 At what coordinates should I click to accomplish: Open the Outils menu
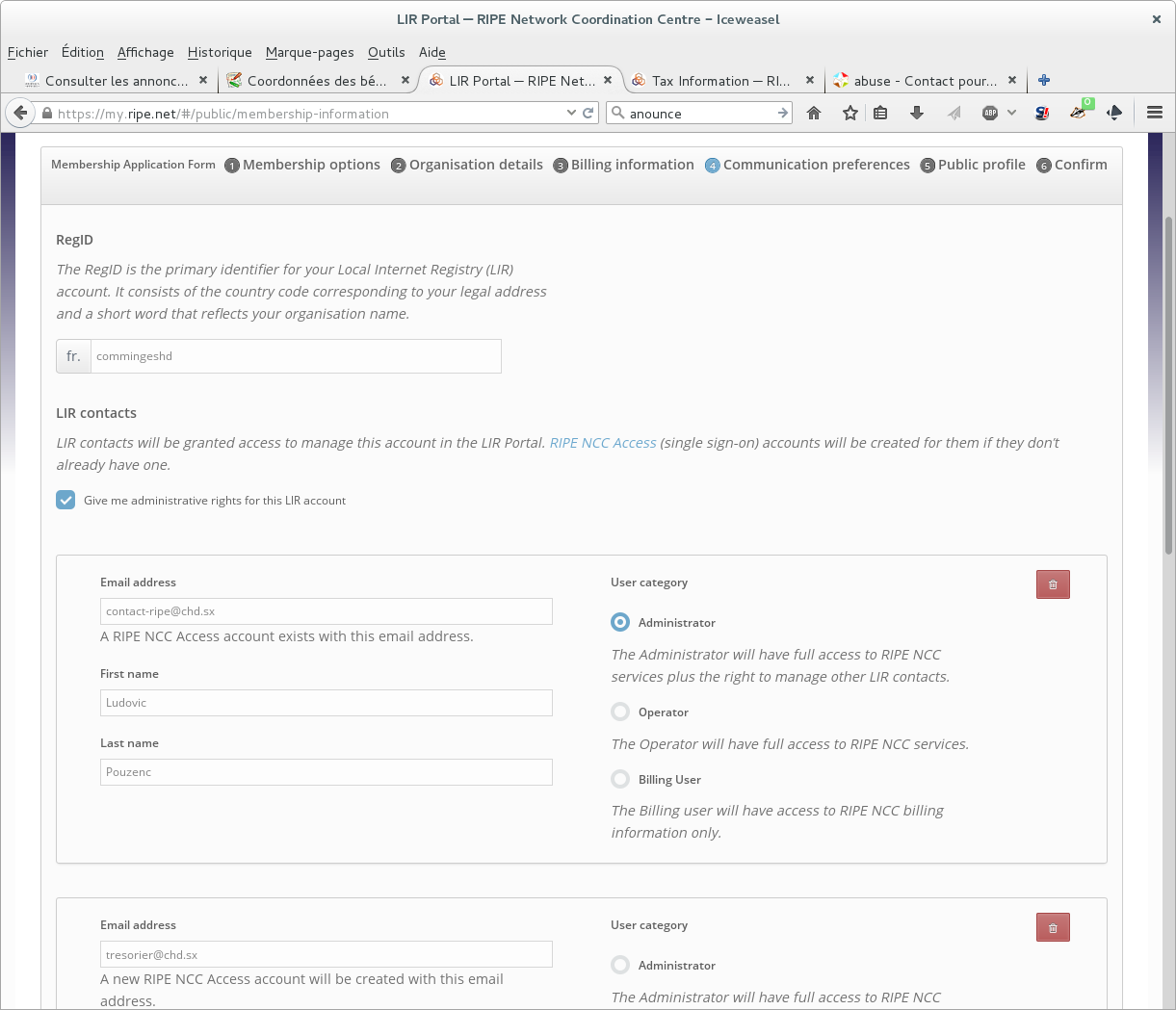pyautogui.click(x=386, y=52)
